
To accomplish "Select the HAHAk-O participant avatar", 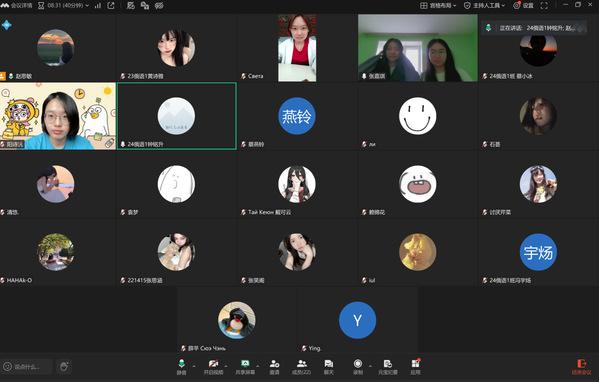I will click(56, 252).
